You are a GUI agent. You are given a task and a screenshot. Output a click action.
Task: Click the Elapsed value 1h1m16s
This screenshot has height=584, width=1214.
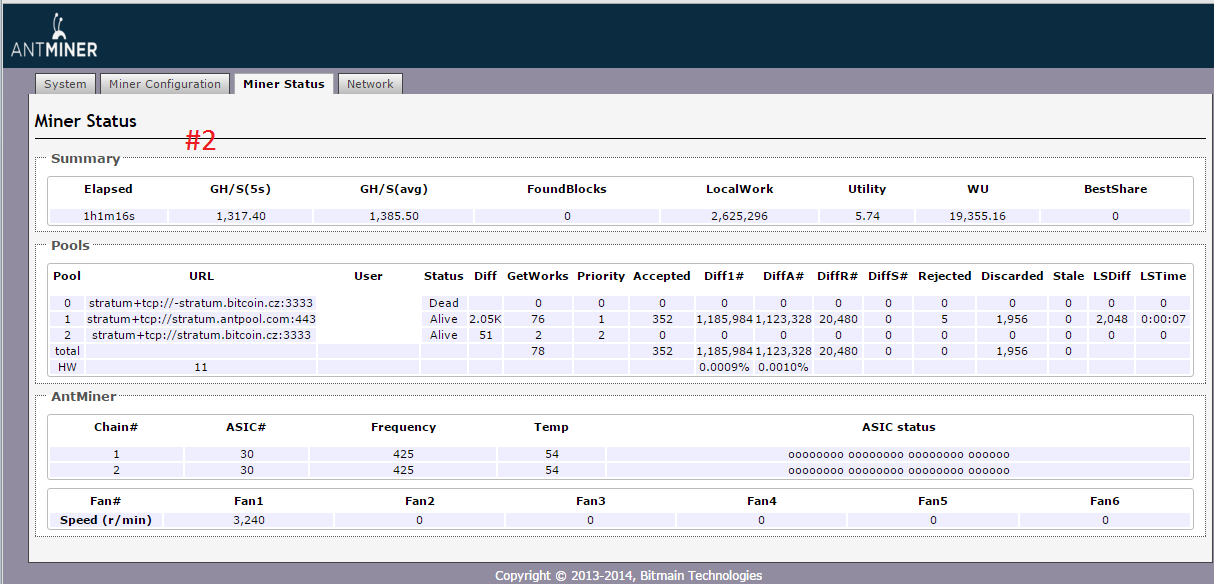[108, 216]
